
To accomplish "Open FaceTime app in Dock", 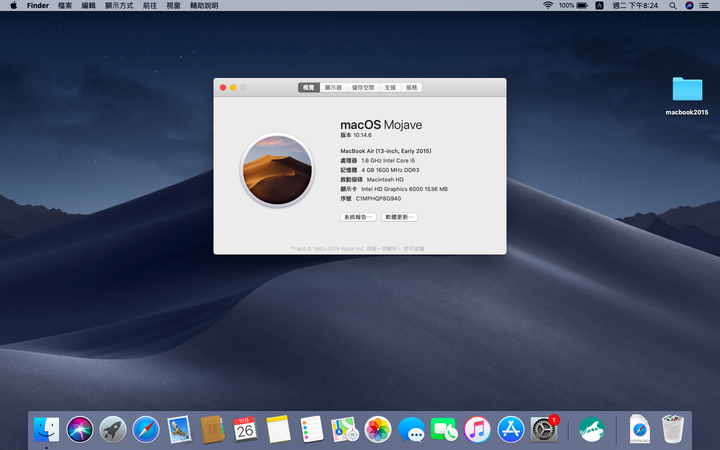I will pos(444,430).
